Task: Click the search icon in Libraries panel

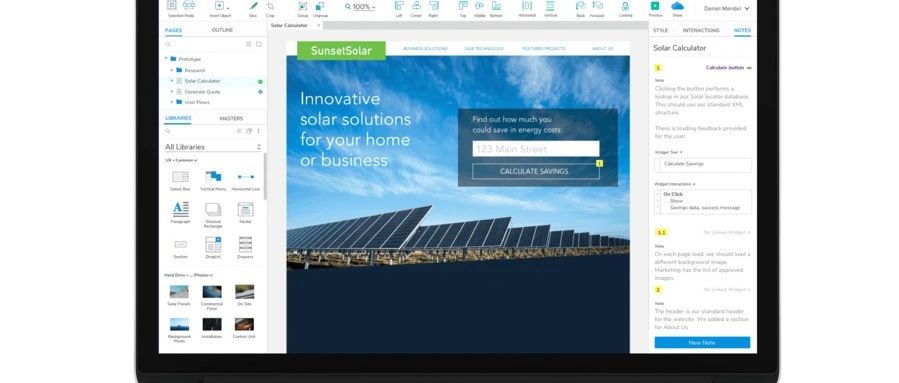Action: 168,131
